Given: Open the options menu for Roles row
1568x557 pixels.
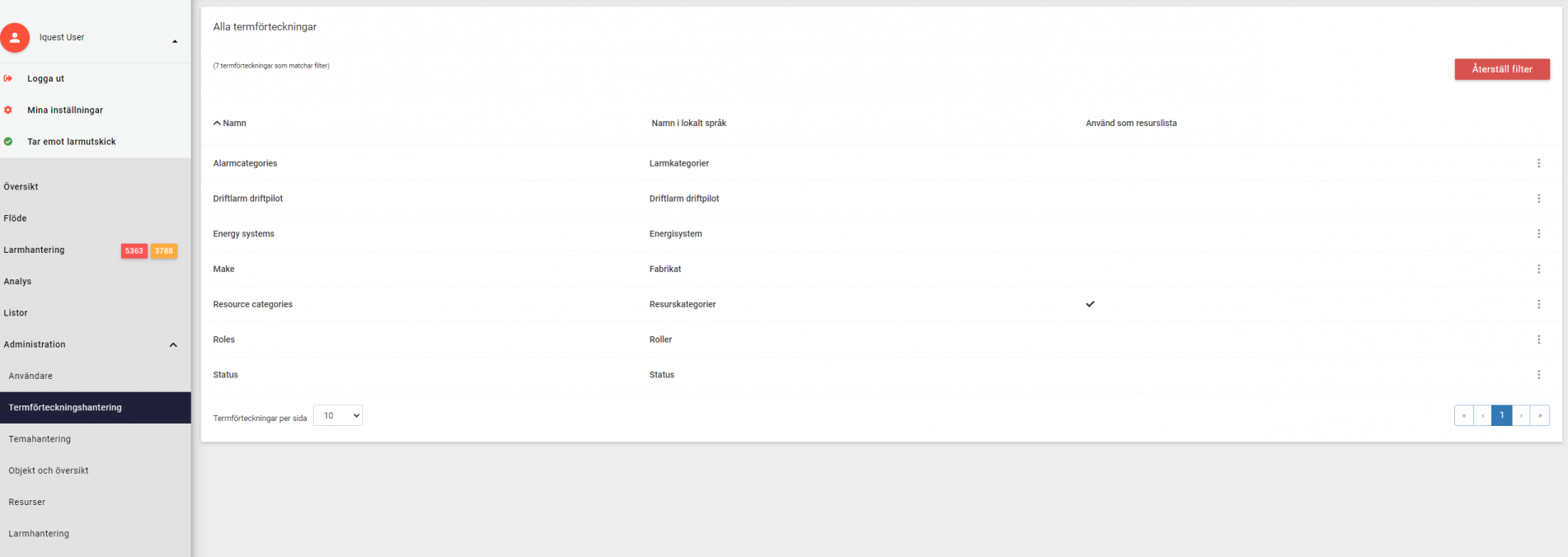Looking at the screenshot, I should coord(1538,339).
